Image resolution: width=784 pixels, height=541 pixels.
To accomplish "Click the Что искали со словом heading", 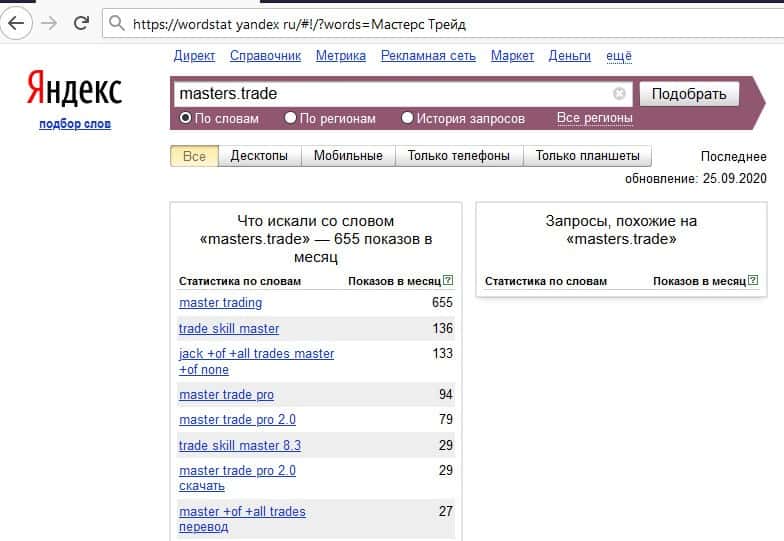I will pyautogui.click(x=316, y=238).
